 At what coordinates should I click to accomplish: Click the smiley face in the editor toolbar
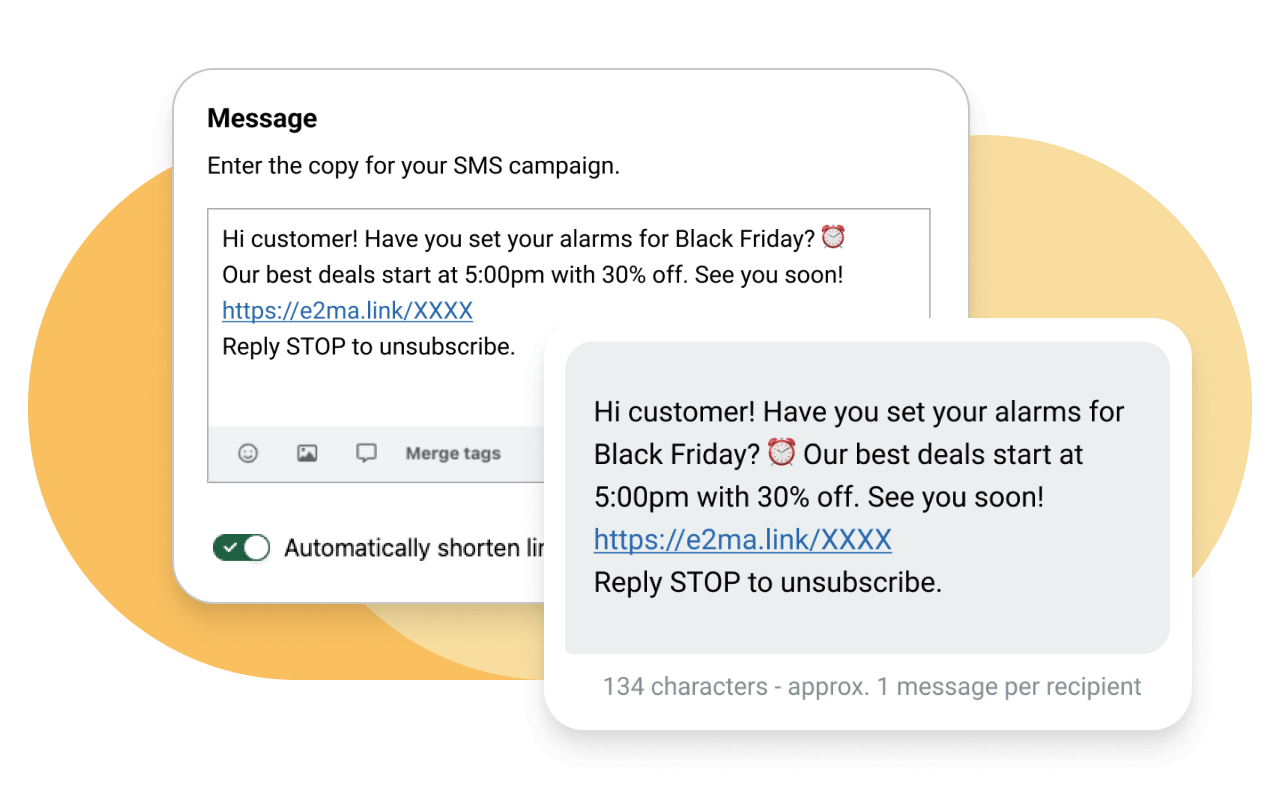246,453
